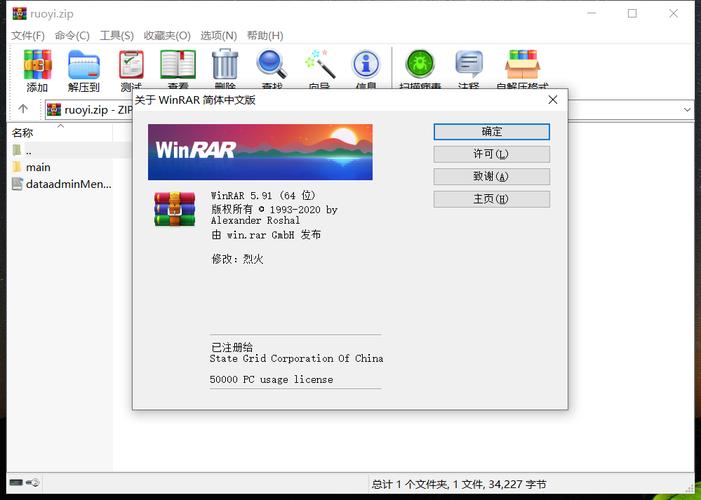Open the Wizard wand icon
This screenshot has width=701, height=500.
click(x=320, y=65)
